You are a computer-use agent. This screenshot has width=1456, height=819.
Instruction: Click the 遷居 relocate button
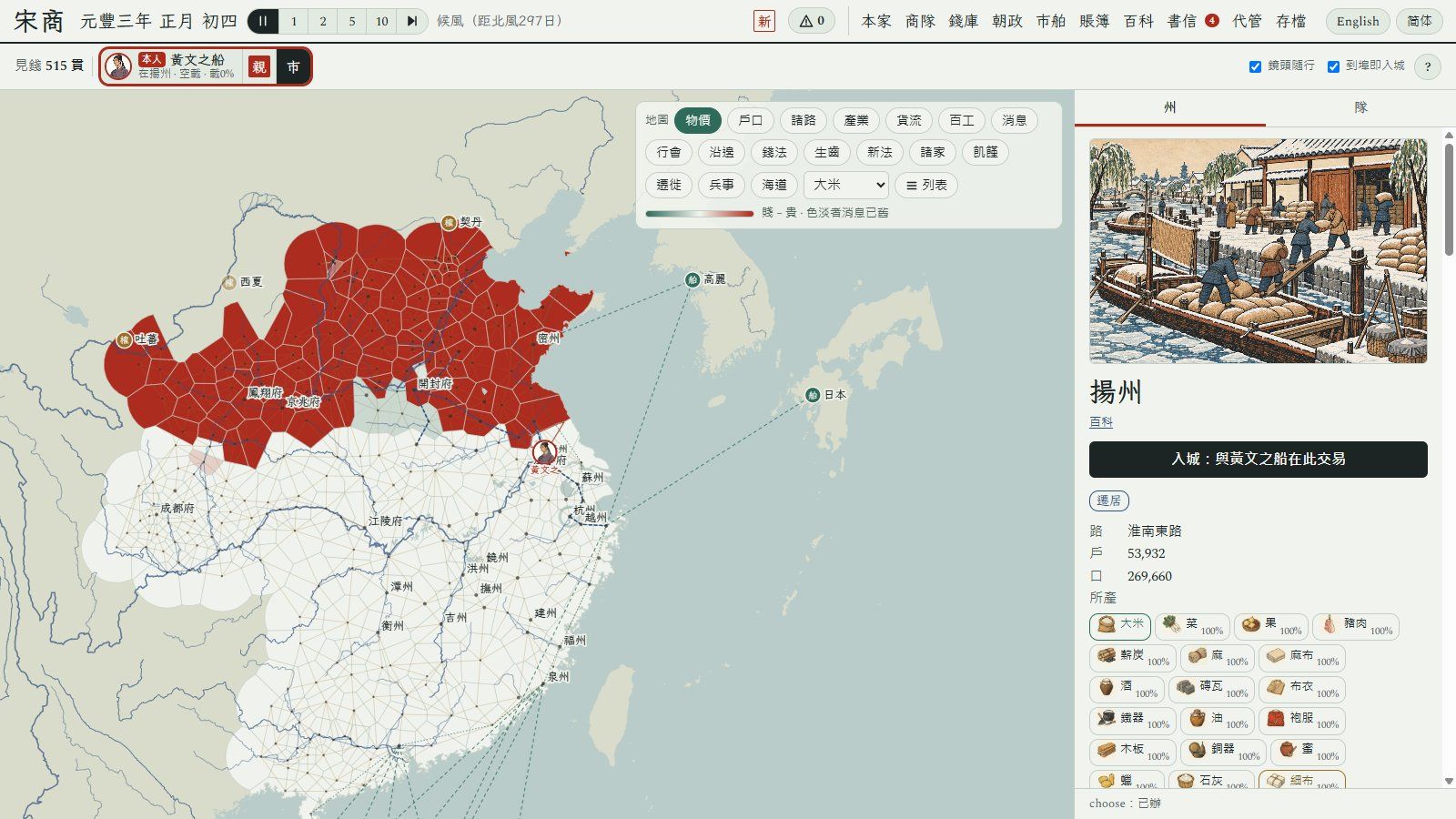click(x=1109, y=500)
